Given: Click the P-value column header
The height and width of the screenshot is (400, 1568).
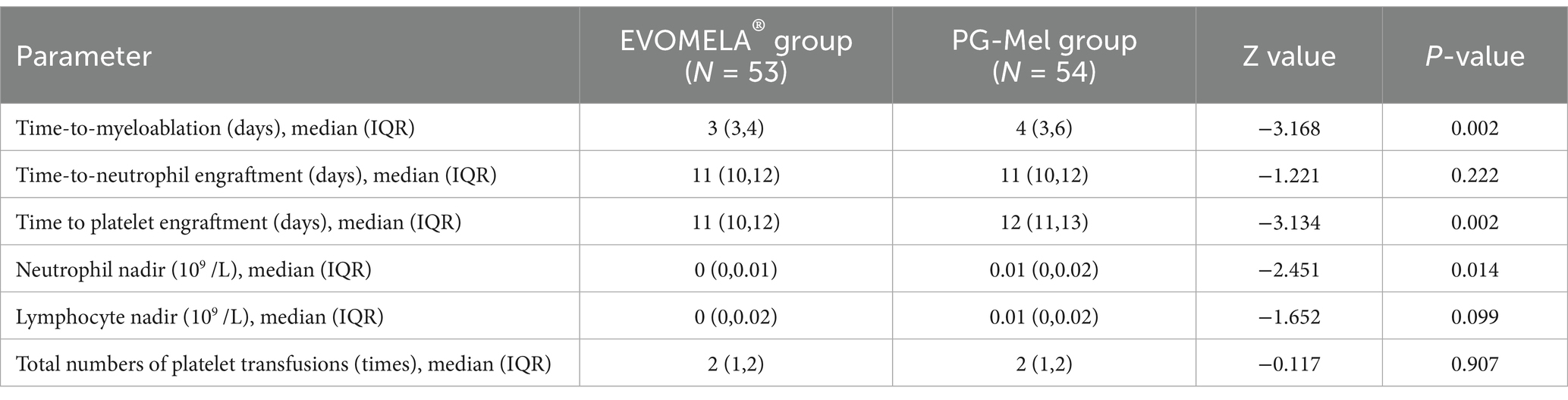Looking at the screenshot, I should point(1475,56).
